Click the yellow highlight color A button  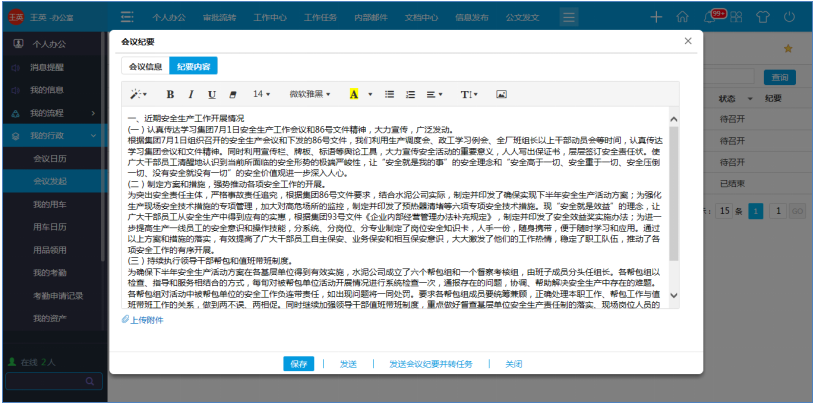click(354, 94)
